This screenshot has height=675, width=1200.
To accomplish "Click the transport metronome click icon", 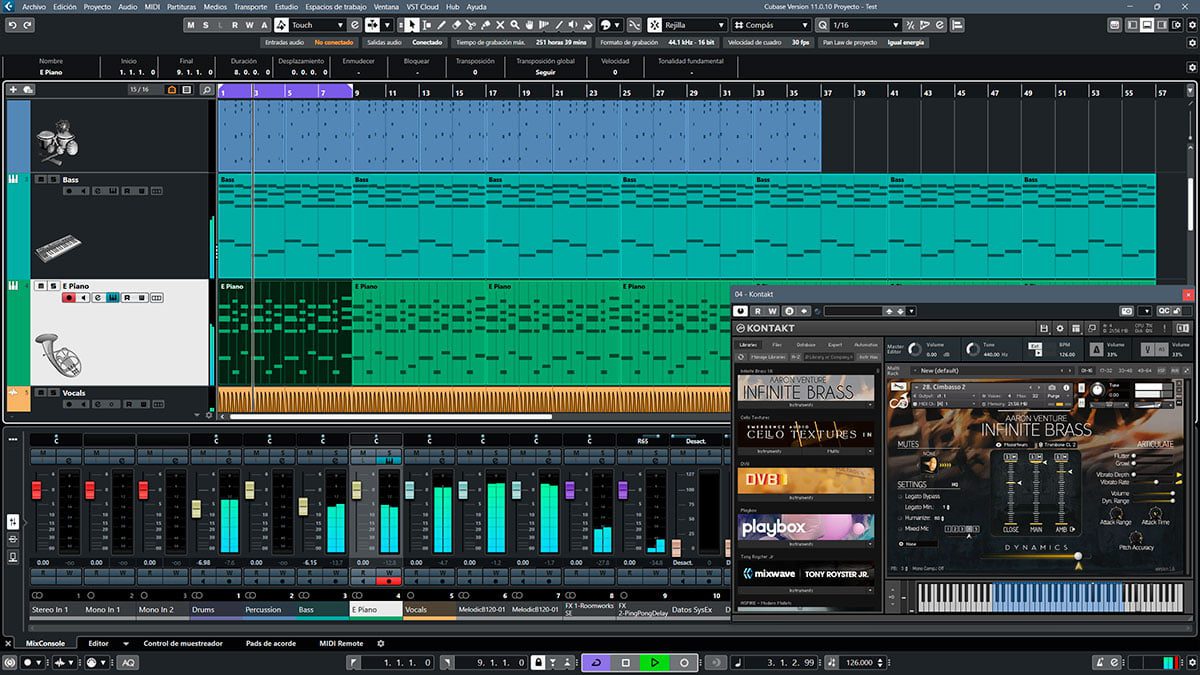I will pos(1101,662).
